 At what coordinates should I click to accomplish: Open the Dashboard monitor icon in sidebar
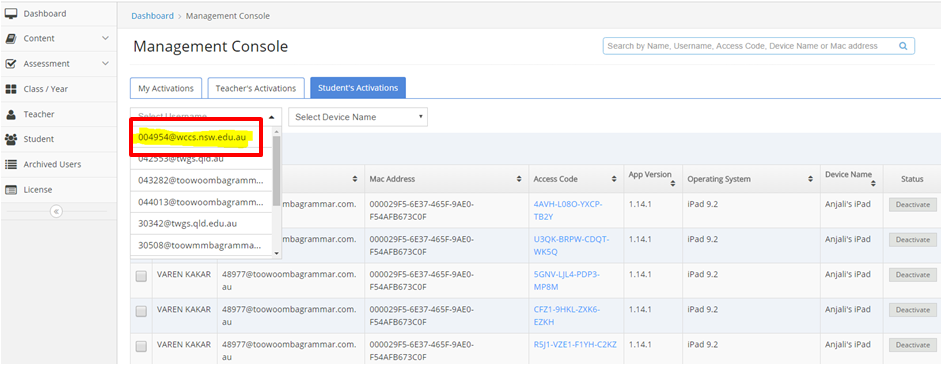click(11, 13)
